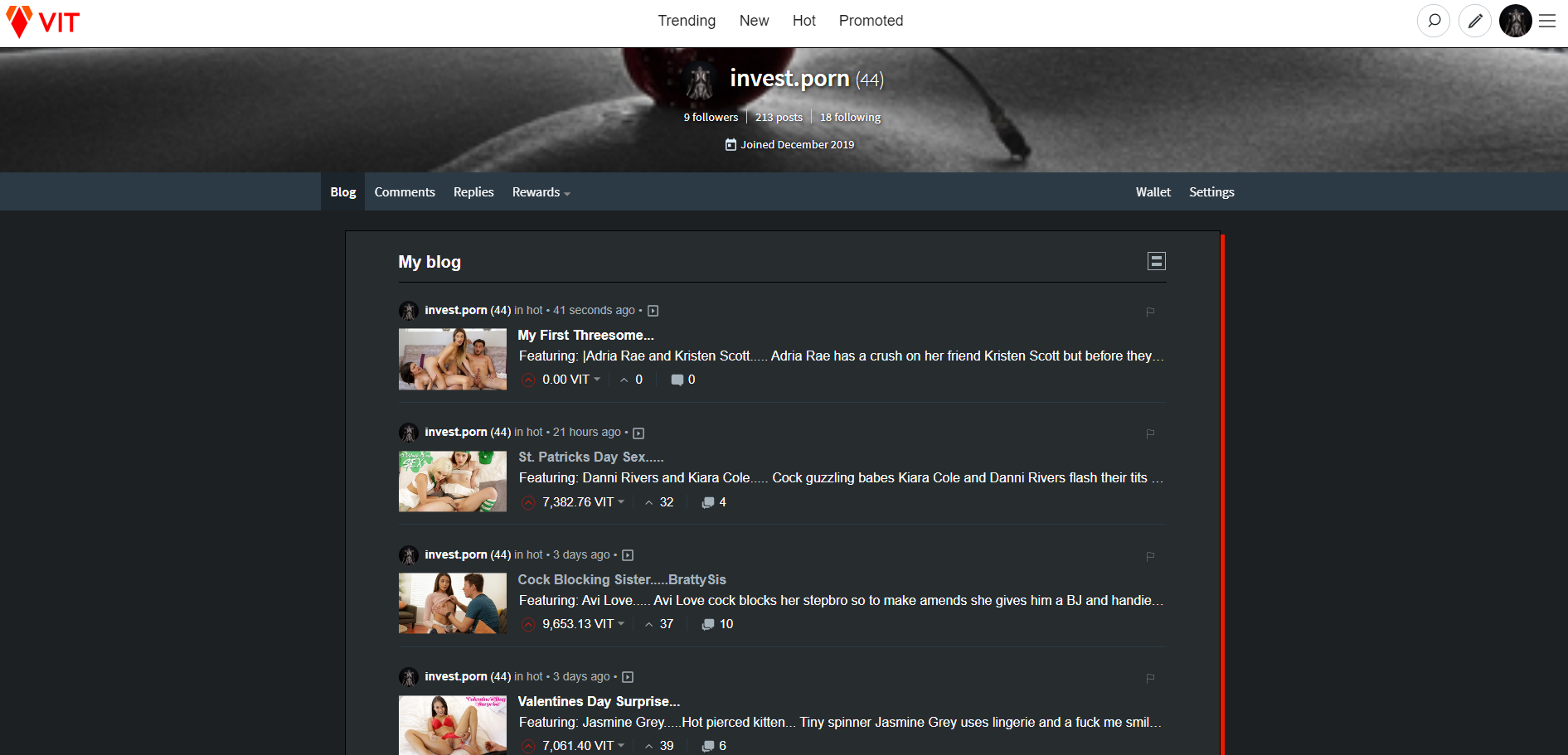Open the Settings tab
This screenshot has height=755, width=1568.
(1211, 192)
